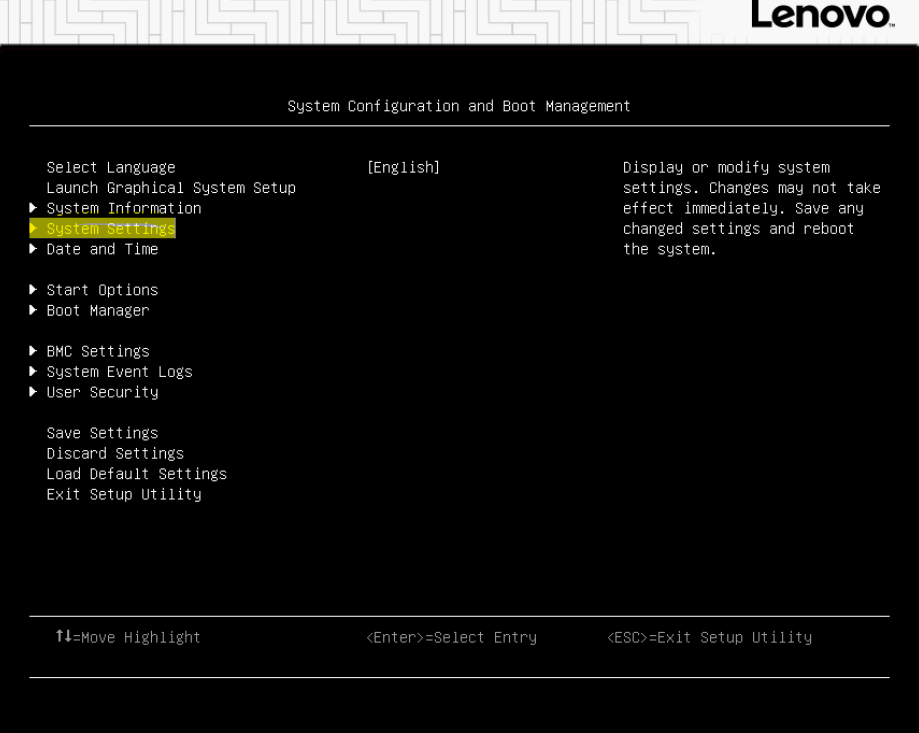Click the <Enter>=Select Entry hint

click(x=451, y=637)
